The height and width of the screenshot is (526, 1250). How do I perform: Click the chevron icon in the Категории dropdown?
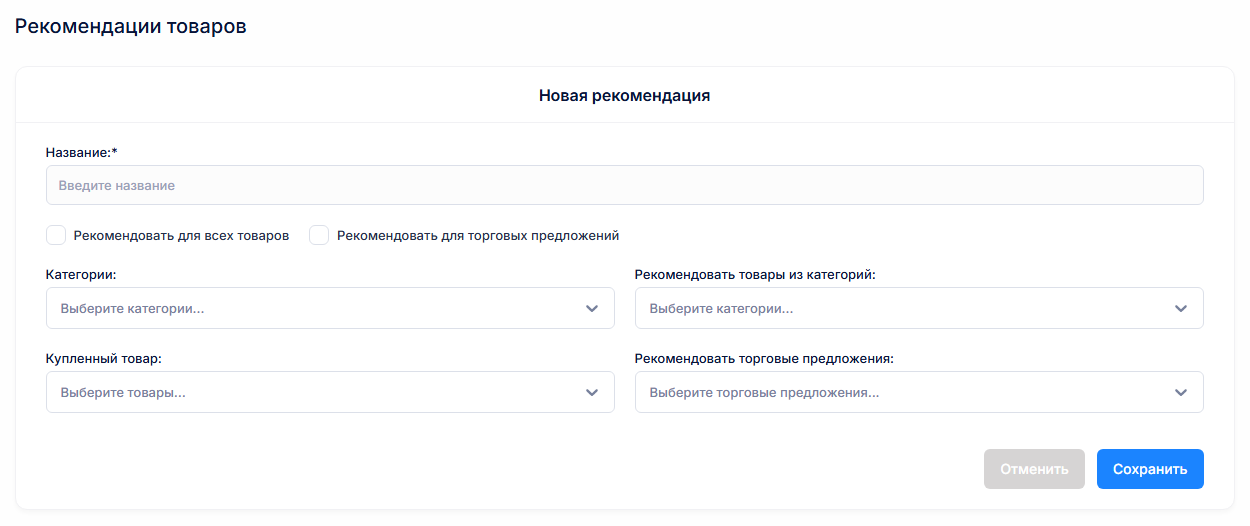tap(591, 309)
